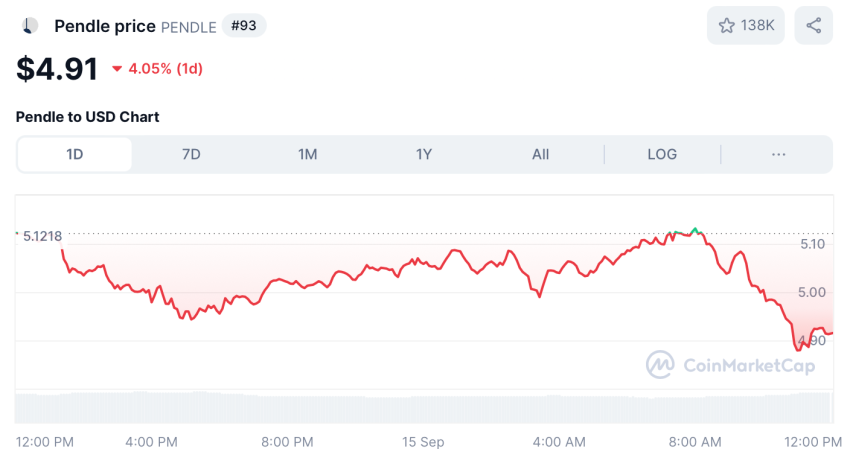Switch to the 7D chart range
The width and height of the screenshot is (850, 449).
[x=191, y=155]
